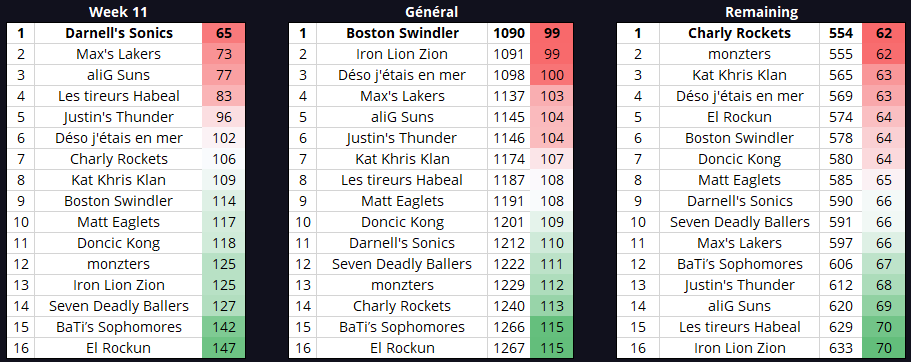Click the Général table header
Screen dimensions: 911x362
[431, 12]
